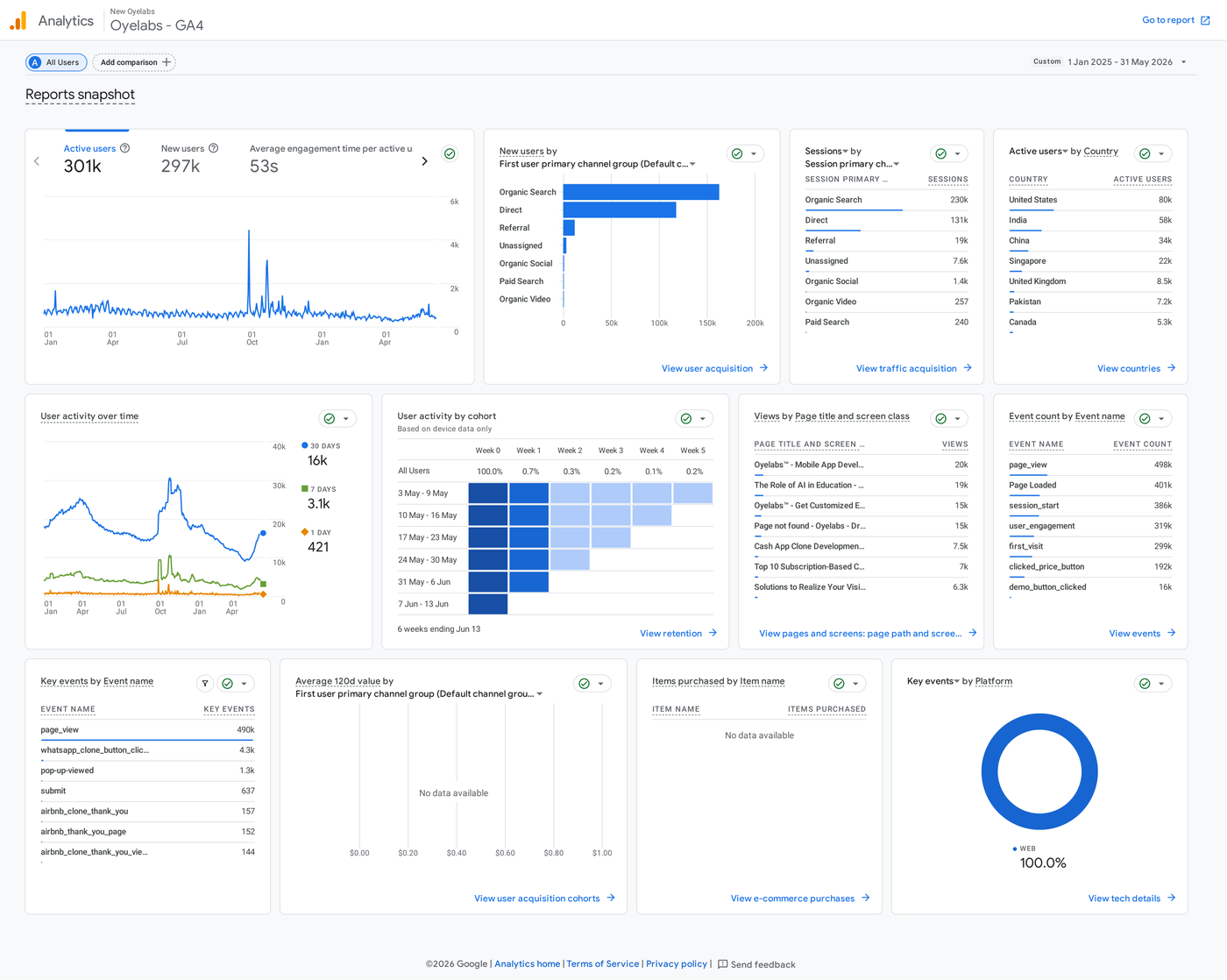Screen dimensions: 1227x980
Task: Click check status icon in Event count card
Action: tap(1145, 418)
